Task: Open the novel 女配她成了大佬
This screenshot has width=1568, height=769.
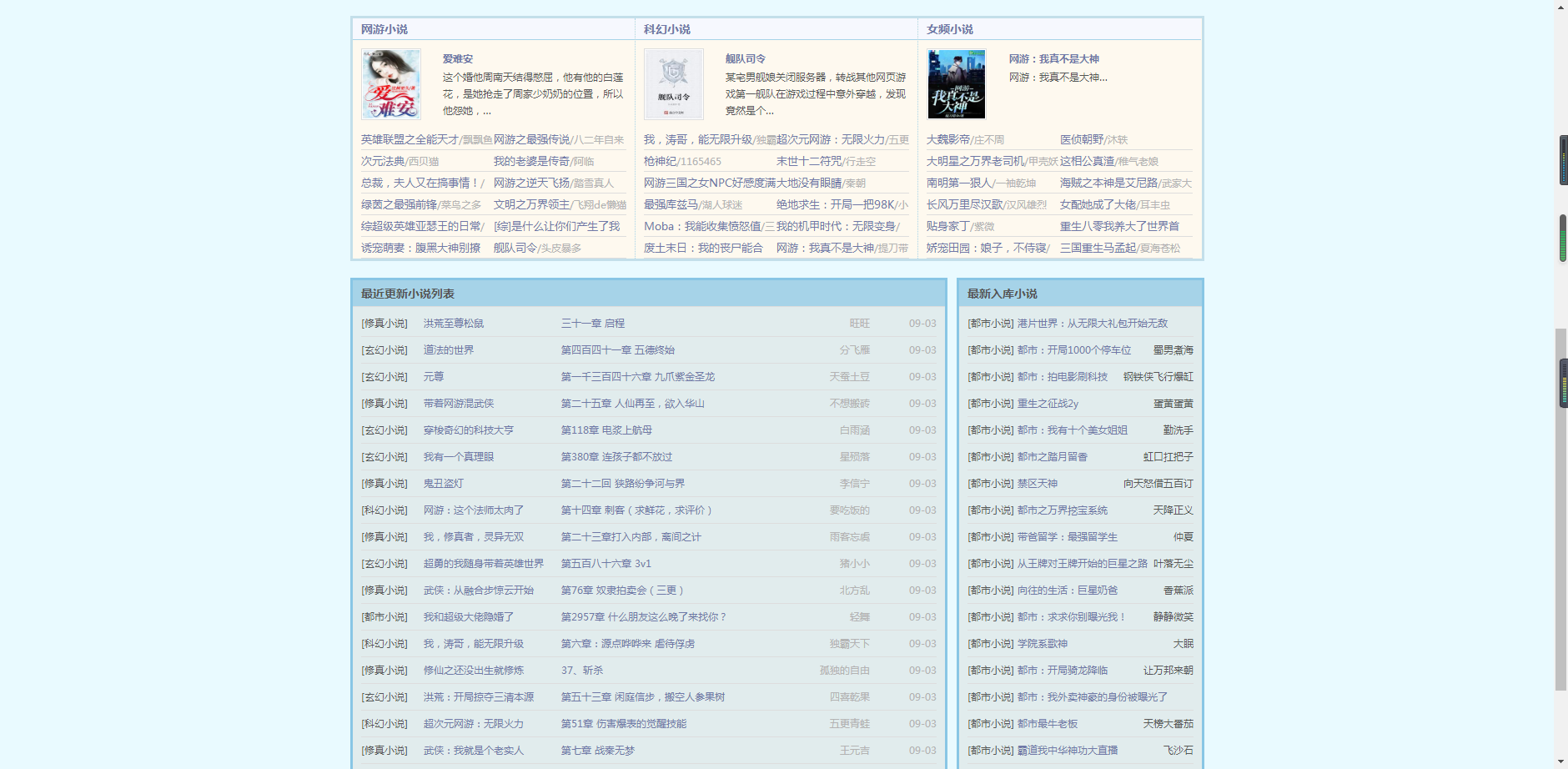Action: coord(1098,204)
